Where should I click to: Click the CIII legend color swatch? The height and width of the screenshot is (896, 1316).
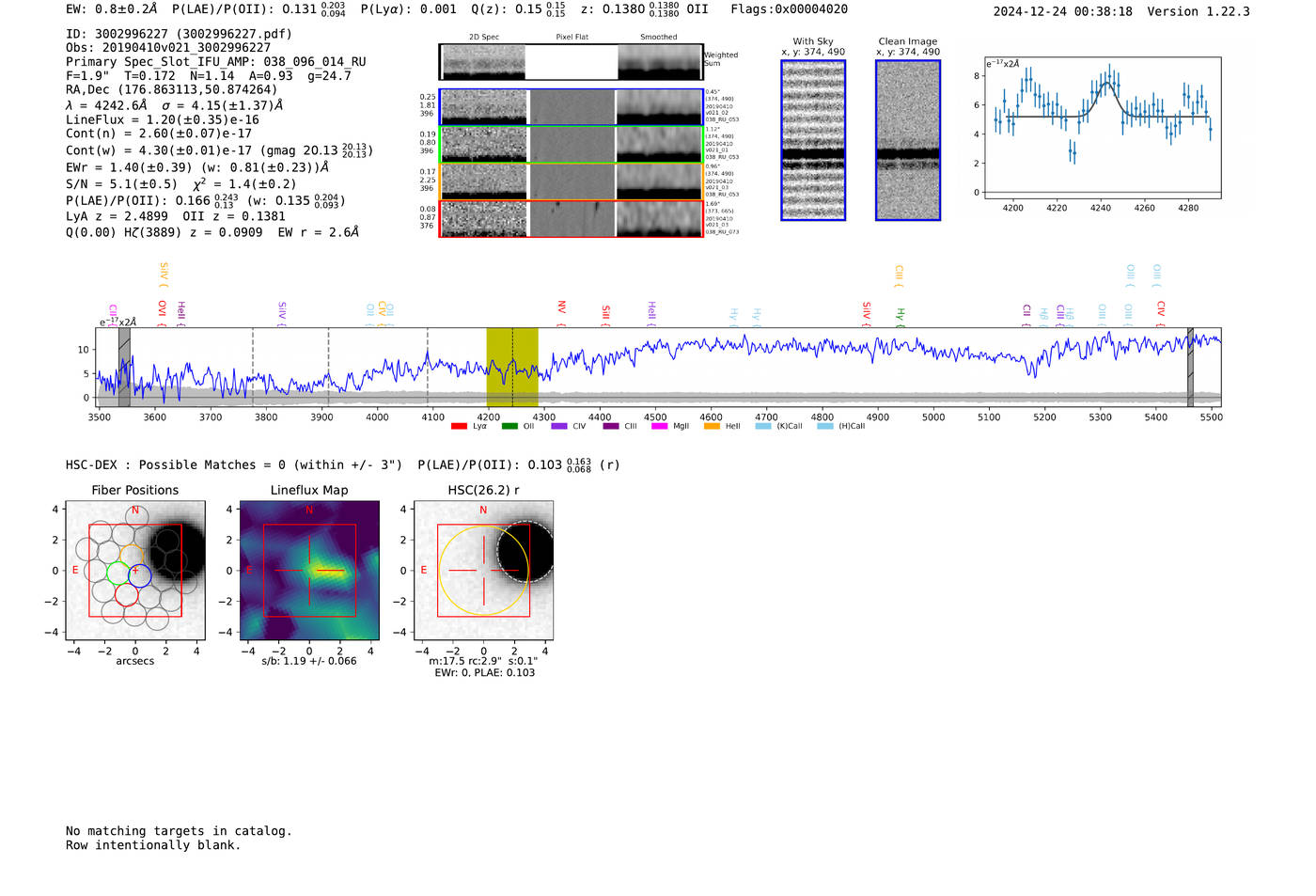click(611, 427)
